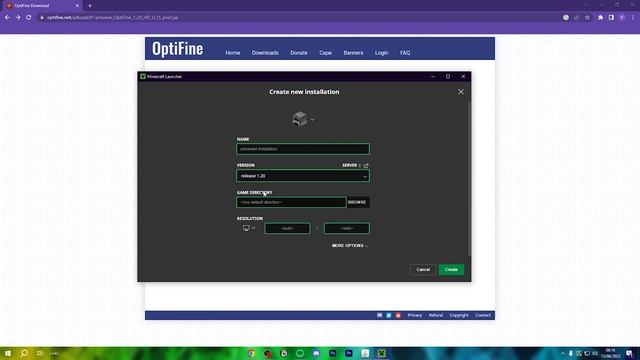Image resolution: width=640 pixels, height=360 pixels.
Task: Open OptiFine Banners menu item
Action: (x=353, y=53)
